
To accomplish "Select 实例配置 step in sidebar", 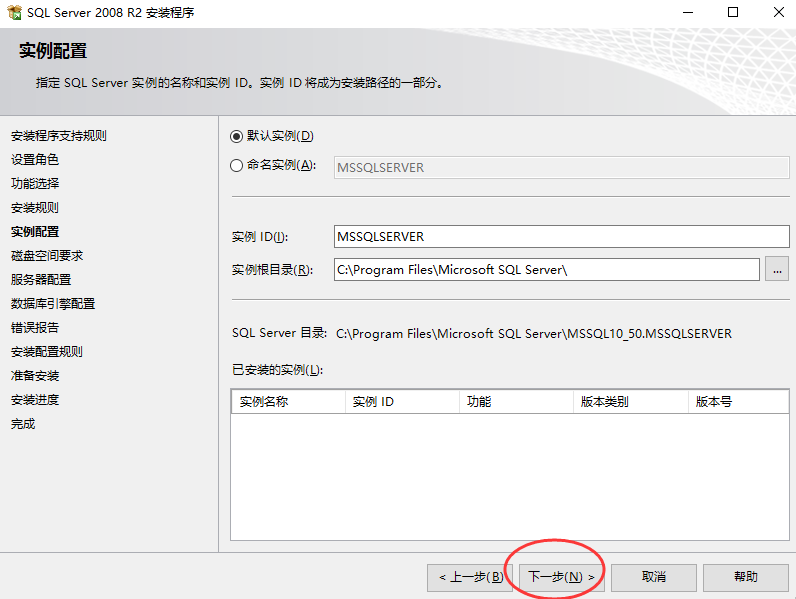I will (x=35, y=231).
